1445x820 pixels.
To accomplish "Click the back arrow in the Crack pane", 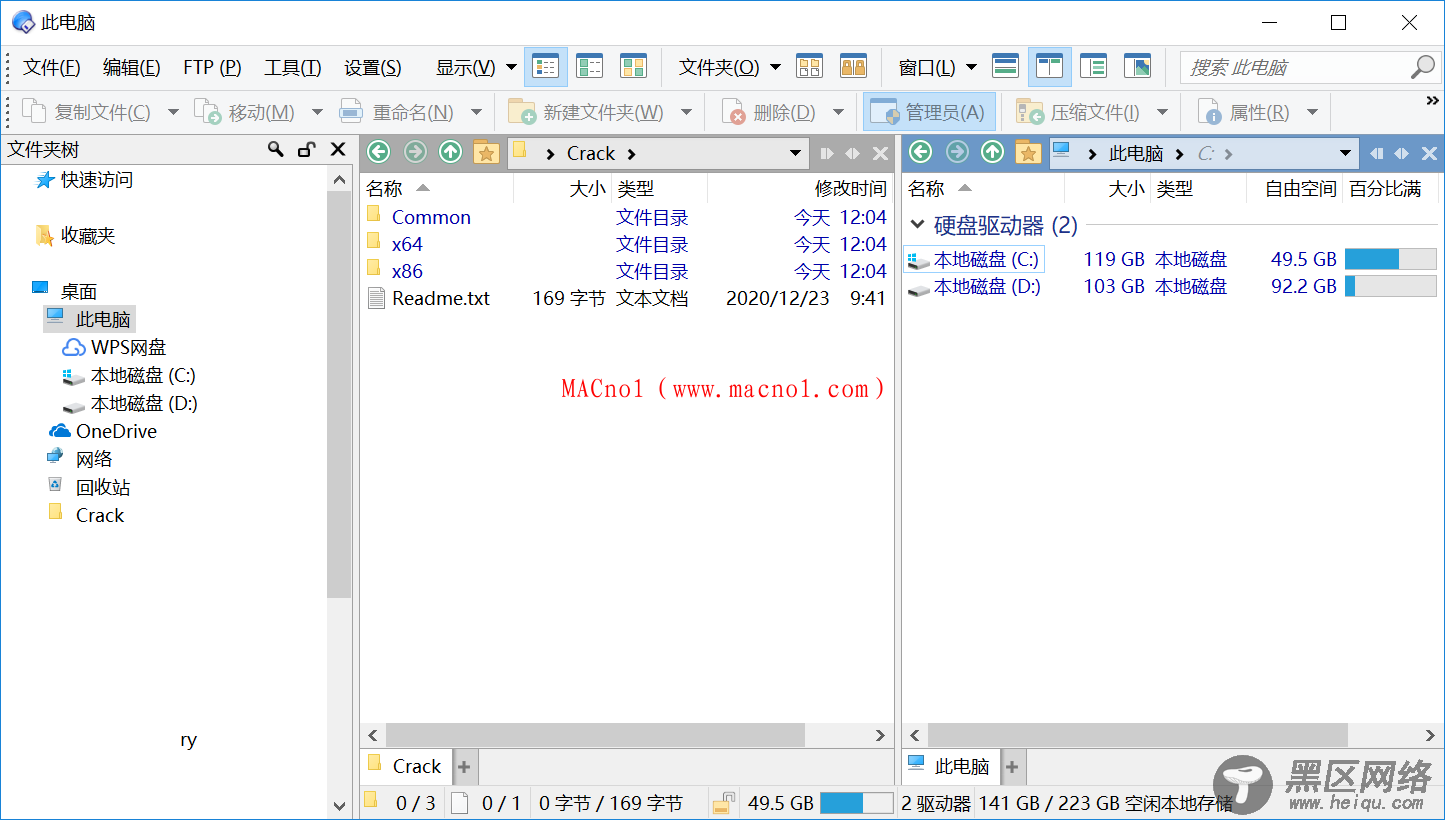I will coord(378,153).
